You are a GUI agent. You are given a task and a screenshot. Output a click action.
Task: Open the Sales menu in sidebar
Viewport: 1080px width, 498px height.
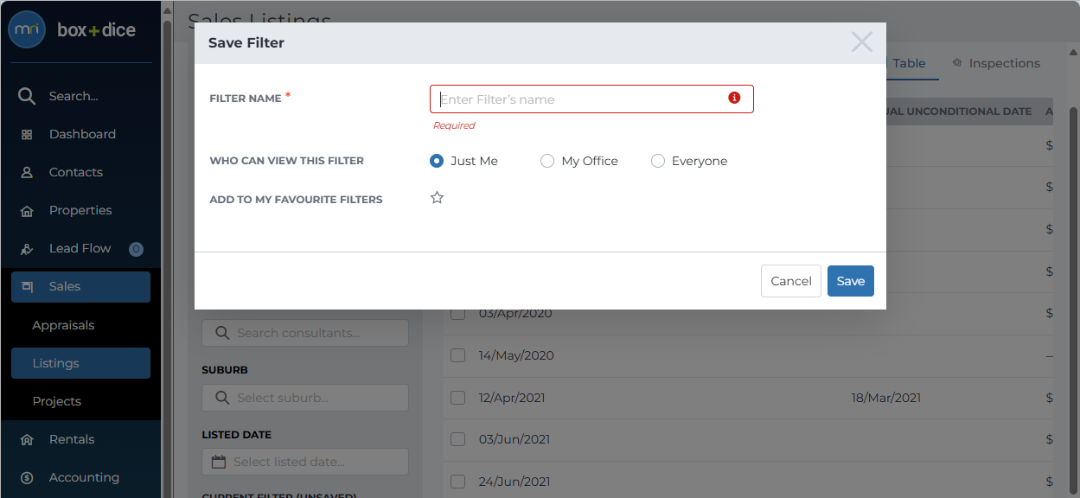tap(81, 287)
